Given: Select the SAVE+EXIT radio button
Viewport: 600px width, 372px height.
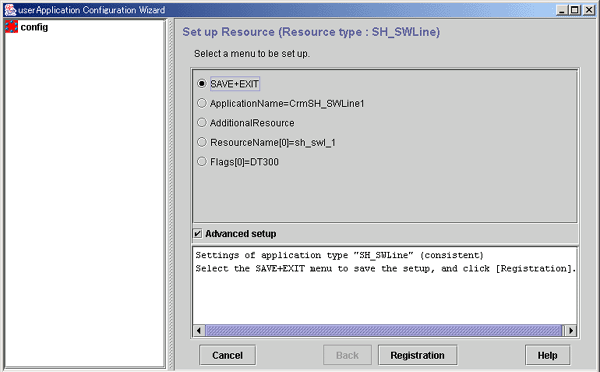Looking at the screenshot, I should click(x=202, y=83).
